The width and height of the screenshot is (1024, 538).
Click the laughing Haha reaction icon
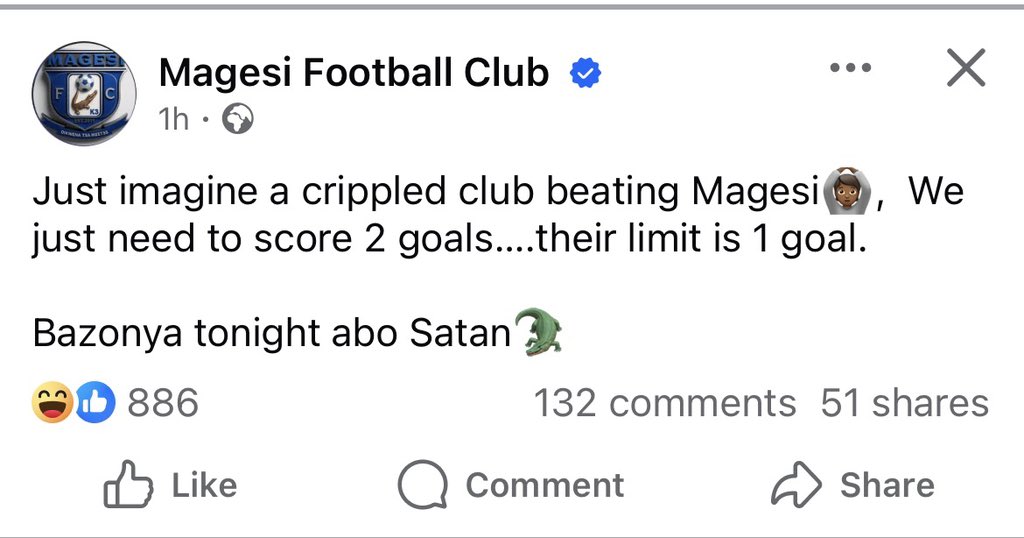pos(52,402)
